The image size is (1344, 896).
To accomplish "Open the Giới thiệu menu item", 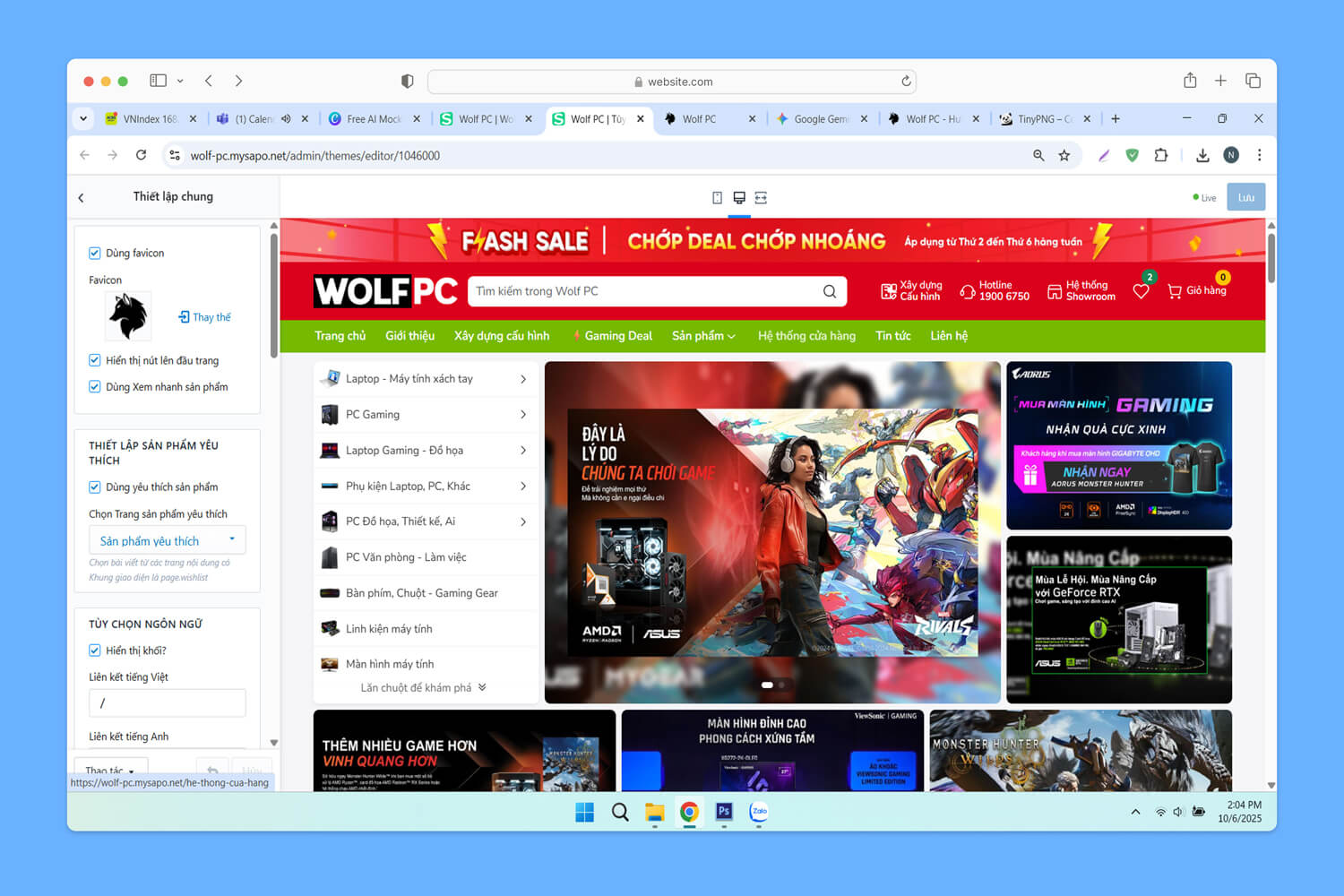I will pos(410,336).
